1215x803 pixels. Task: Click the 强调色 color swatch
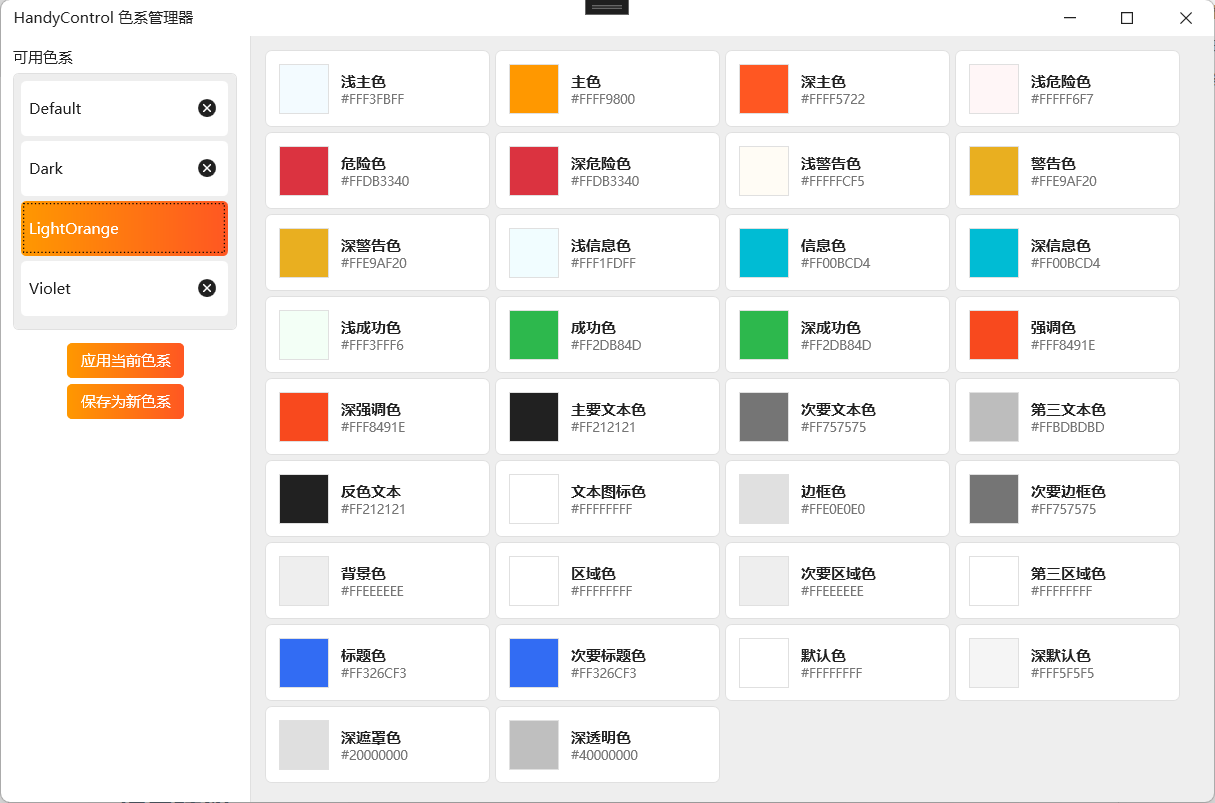click(993, 334)
